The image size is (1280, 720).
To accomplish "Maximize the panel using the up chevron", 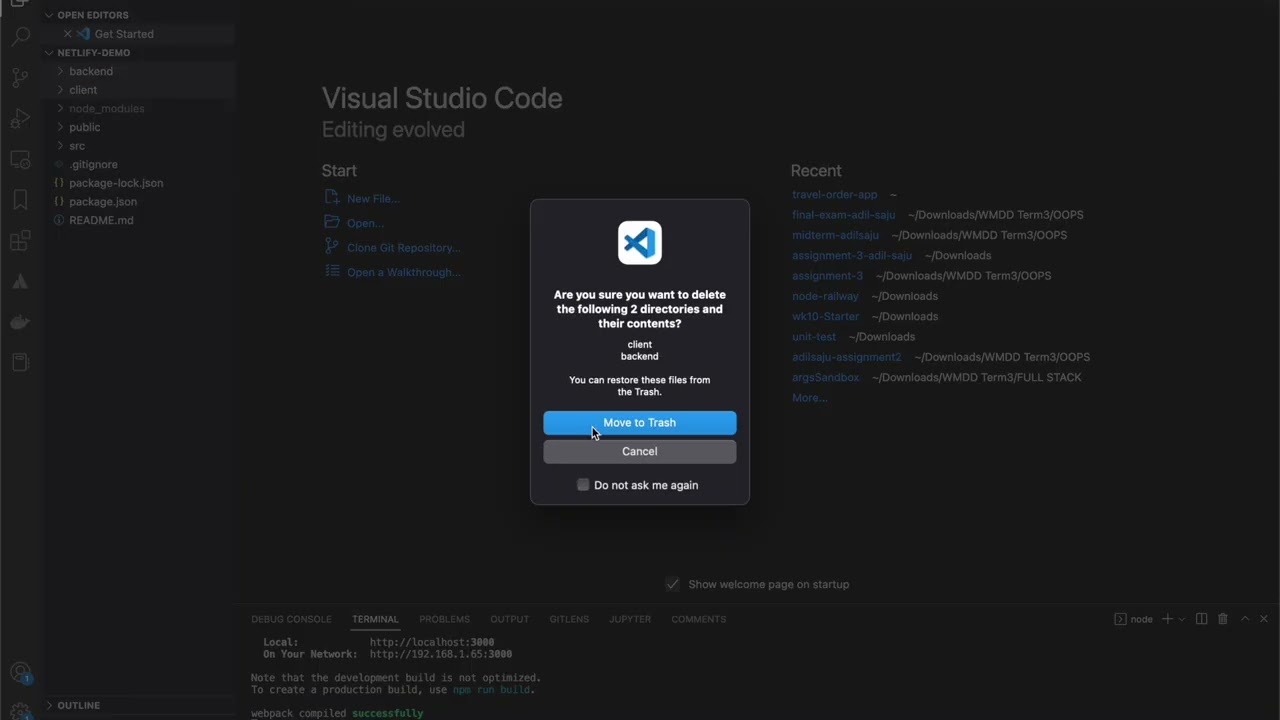I will 1245,619.
